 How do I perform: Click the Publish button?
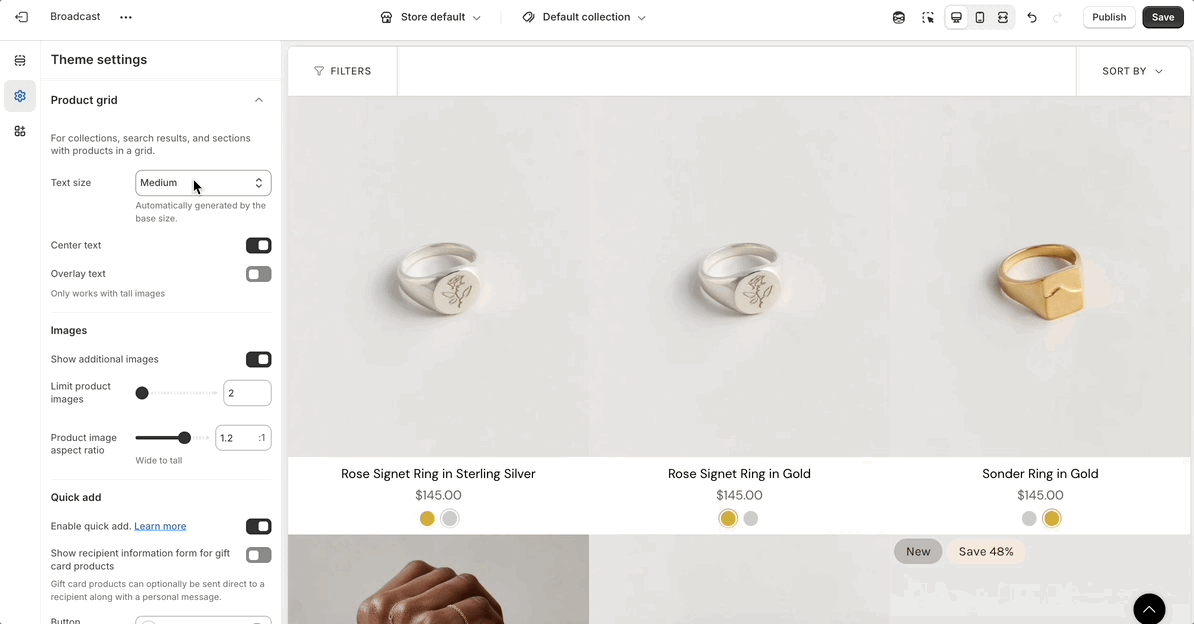coord(1109,17)
